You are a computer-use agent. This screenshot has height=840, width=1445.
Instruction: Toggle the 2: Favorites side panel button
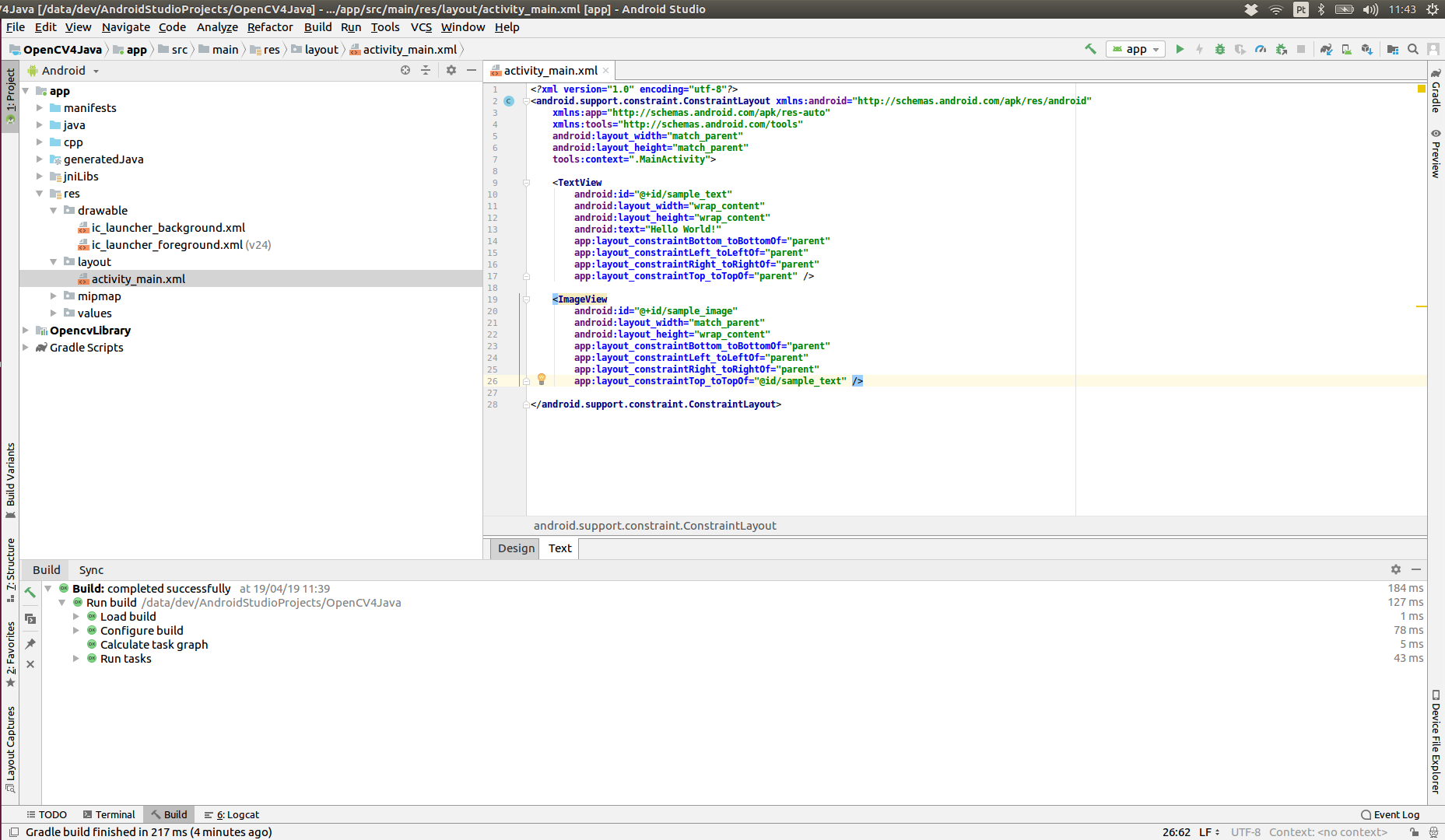tap(10, 655)
